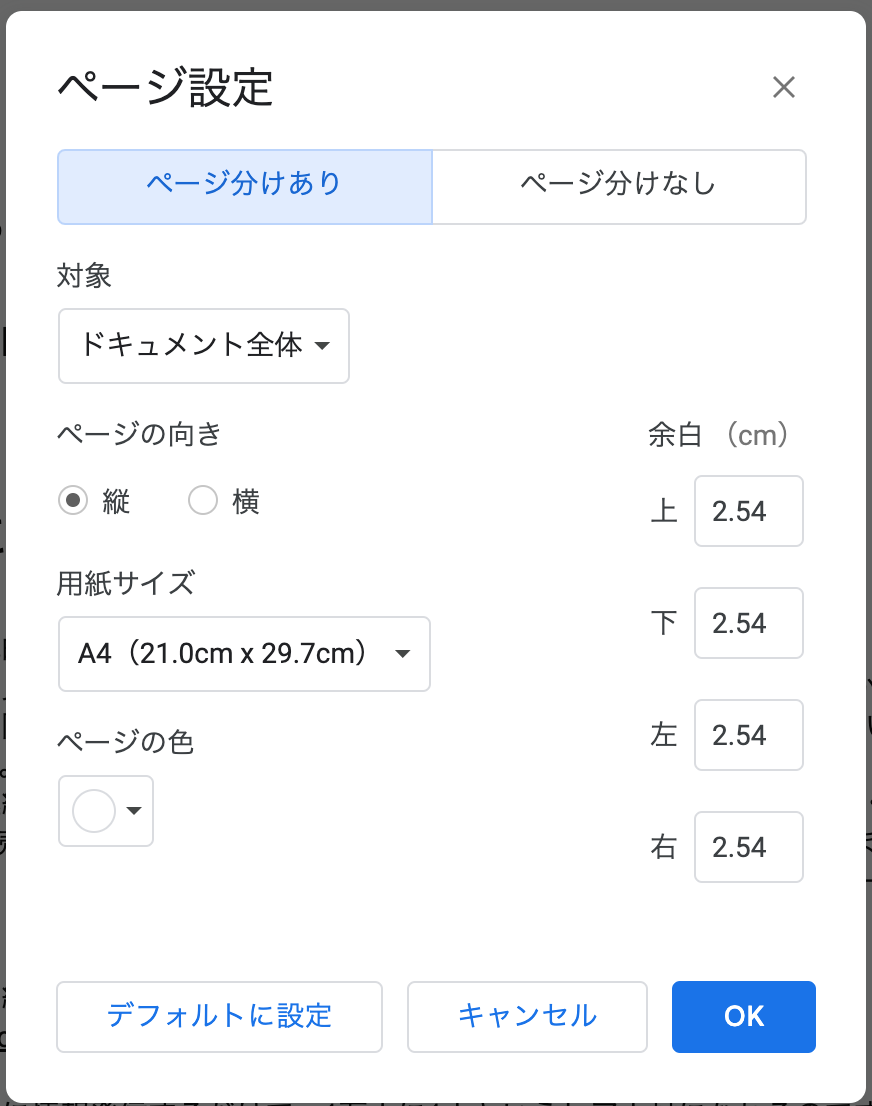Click the white page color swatch

click(x=94, y=810)
